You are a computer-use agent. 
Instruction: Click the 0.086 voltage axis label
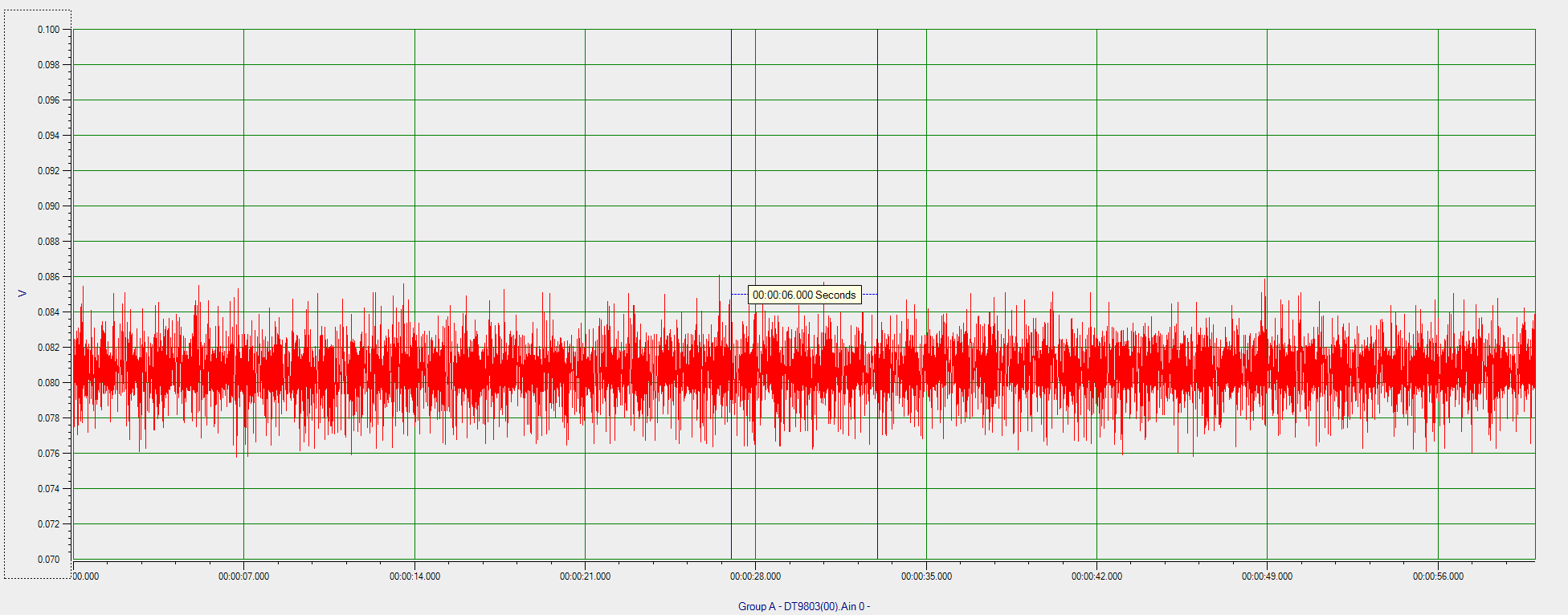[48, 277]
